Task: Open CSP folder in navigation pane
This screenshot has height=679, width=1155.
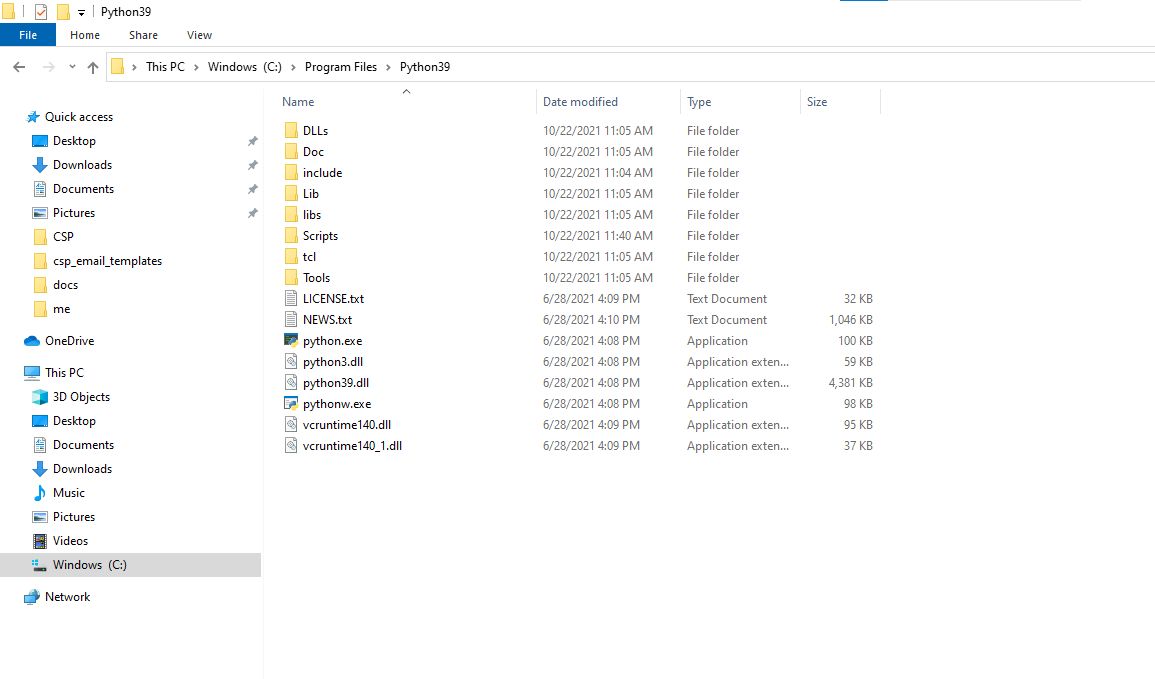Action: pos(63,237)
